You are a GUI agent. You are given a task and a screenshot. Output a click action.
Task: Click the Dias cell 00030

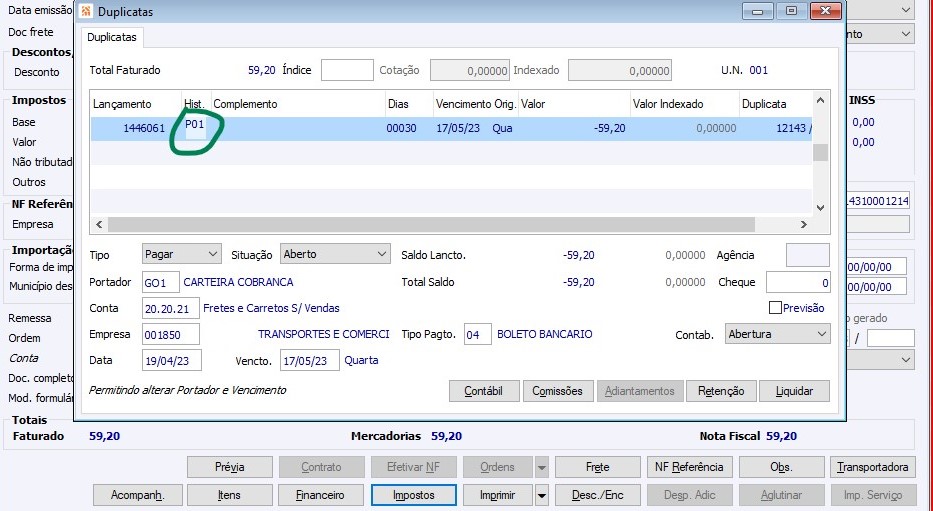pos(402,128)
